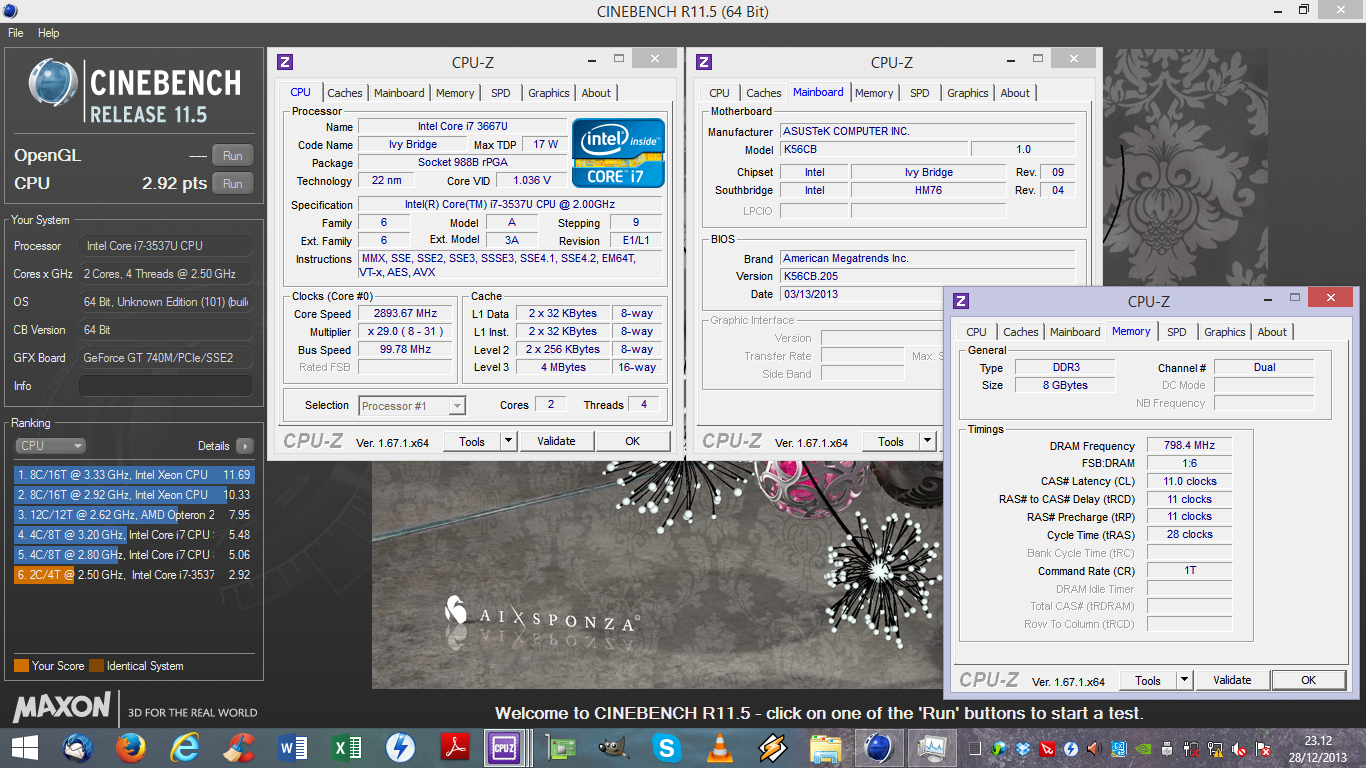Switch to Mainboard tab in Memory CPU-Z window
1366x768 pixels.
(1075, 332)
